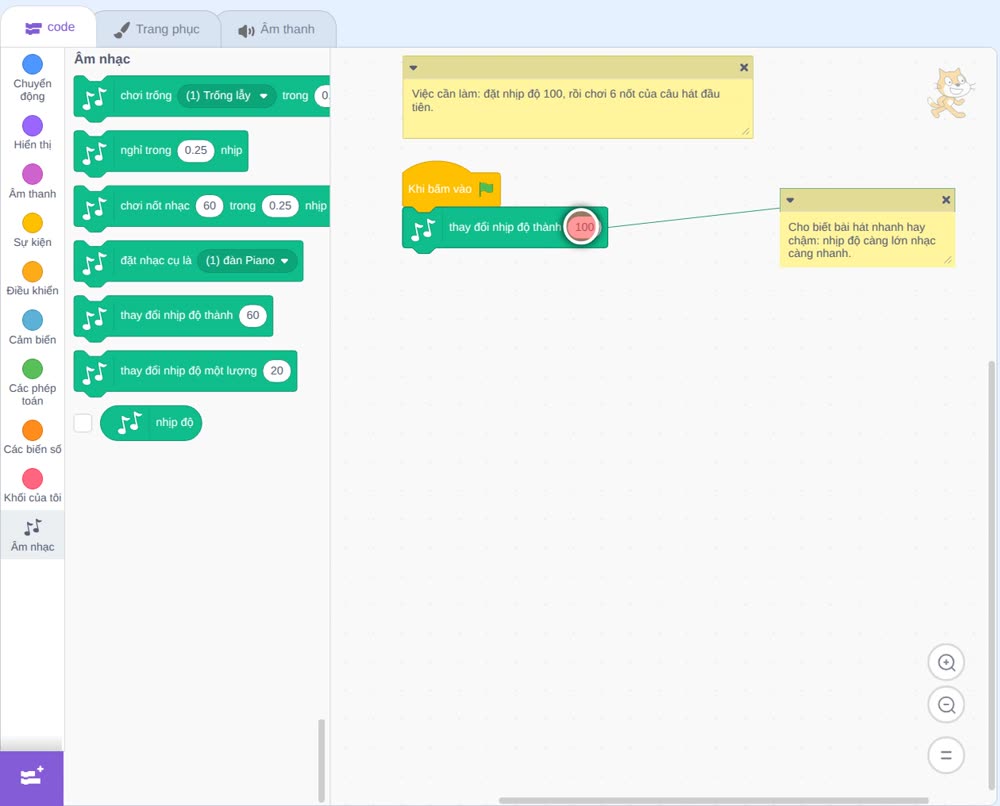Tick the nhịp độ reporter checkbox
The height and width of the screenshot is (806, 1000).
tap(83, 423)
